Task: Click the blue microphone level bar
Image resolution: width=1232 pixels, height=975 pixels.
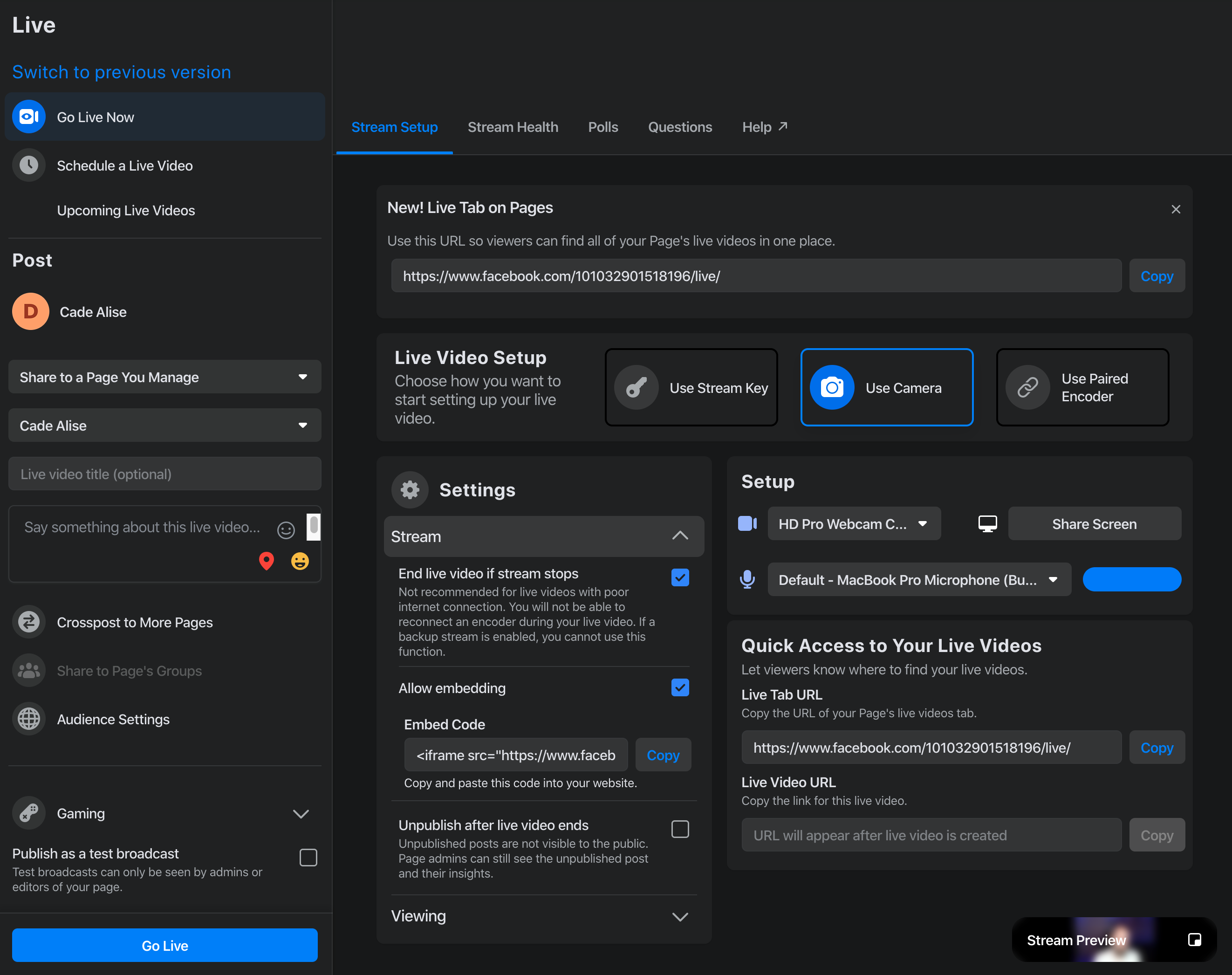Action: [1132, 580]
